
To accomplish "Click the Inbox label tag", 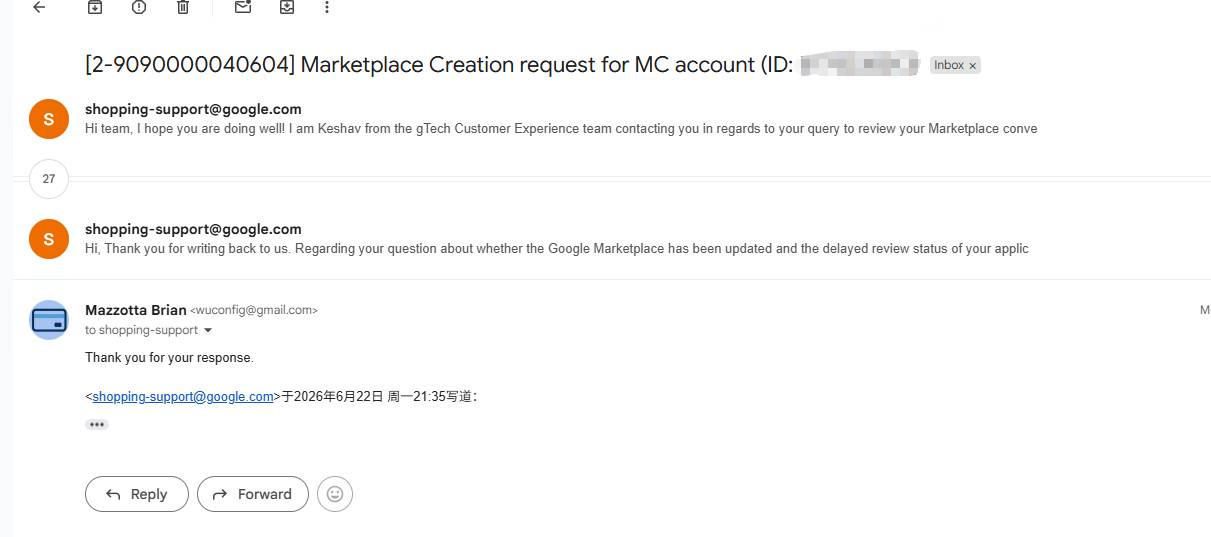I will click(948, 65).
